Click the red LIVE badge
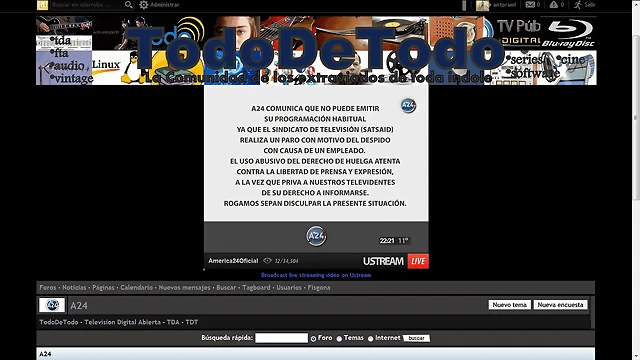This screenshot has width=640, height=360. click(418, 261)
